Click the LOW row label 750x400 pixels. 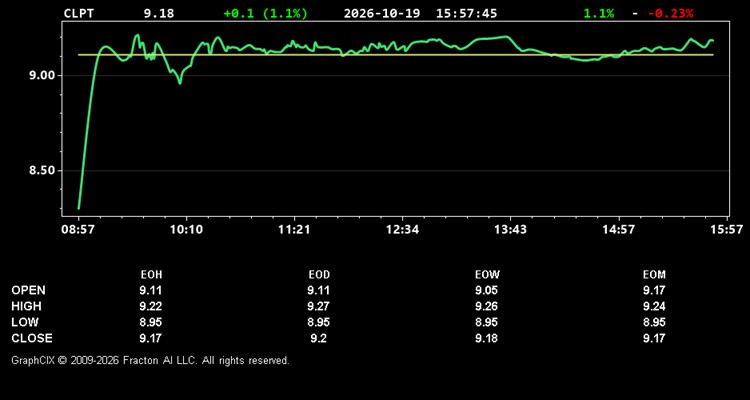25,322
